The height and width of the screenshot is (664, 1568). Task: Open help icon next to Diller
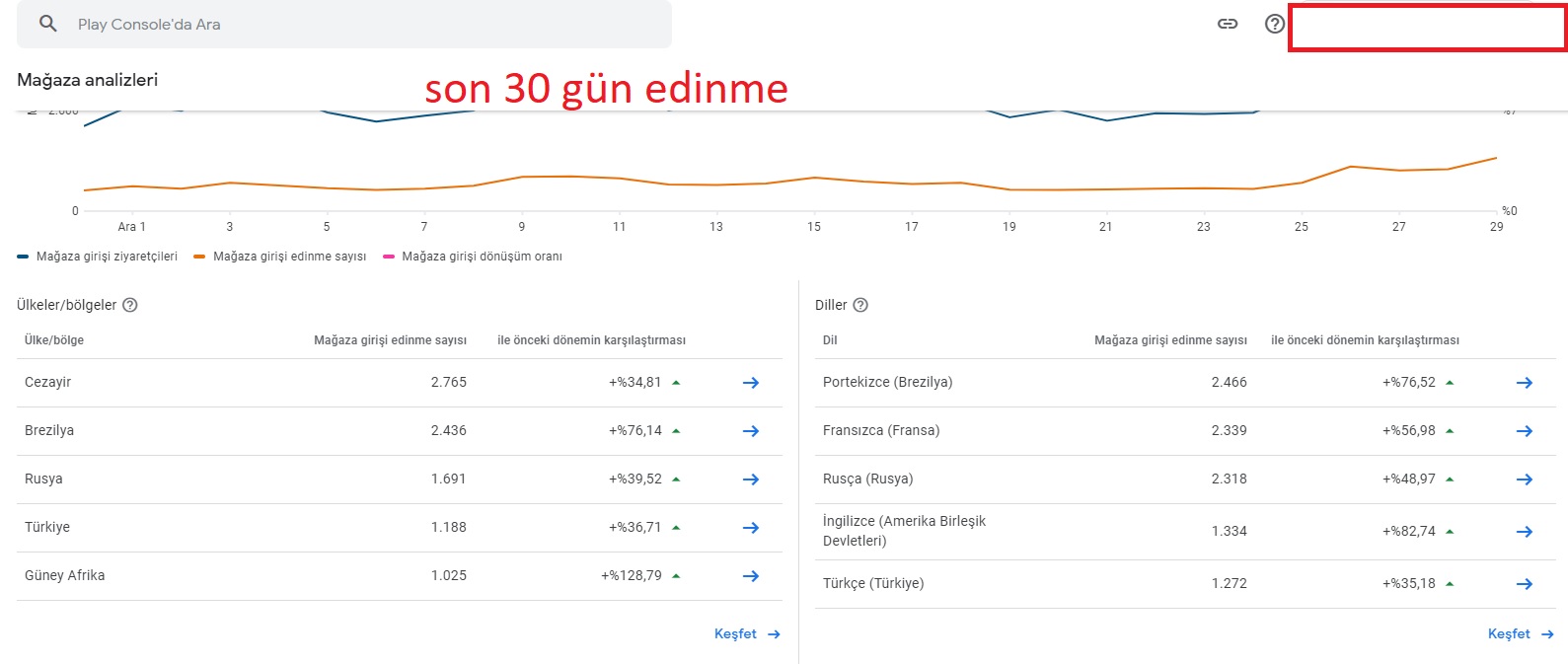coord(860,305)
